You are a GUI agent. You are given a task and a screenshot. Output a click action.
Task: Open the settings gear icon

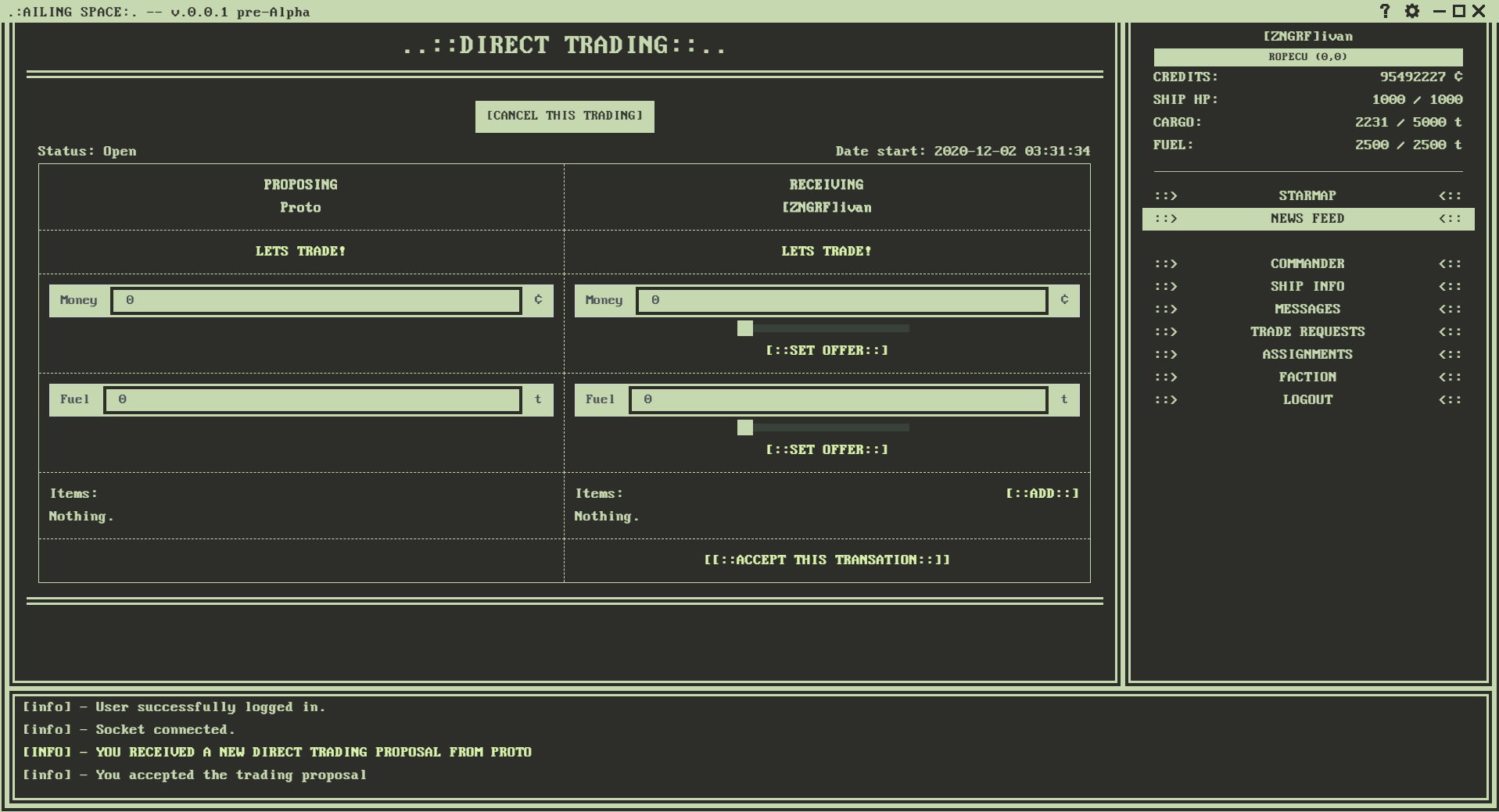1412,11
